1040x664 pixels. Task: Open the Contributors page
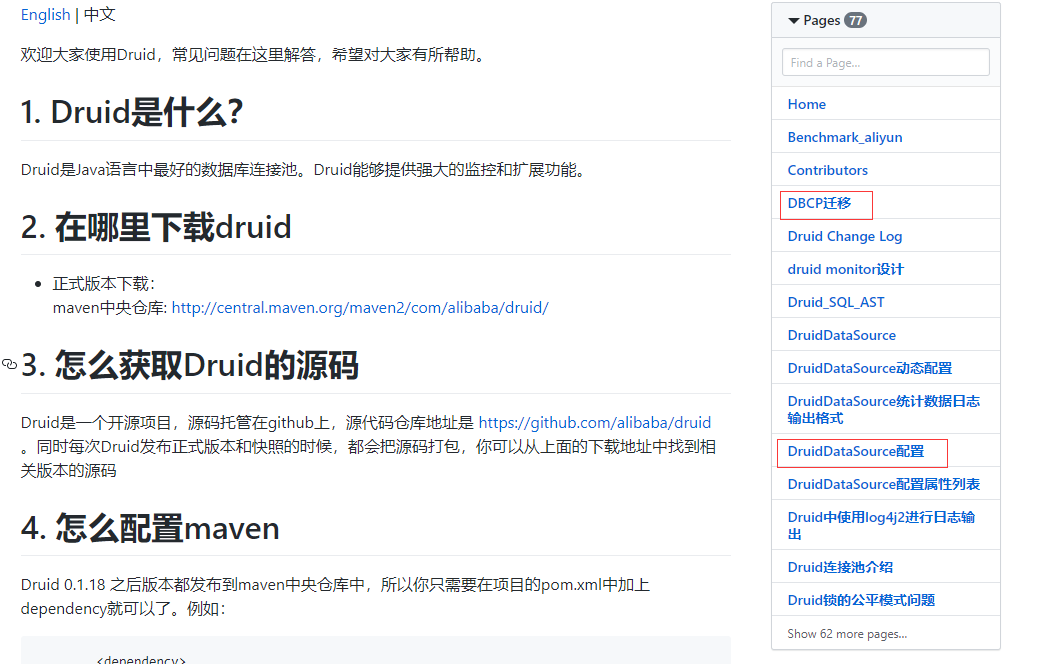[x=828, y=170]
